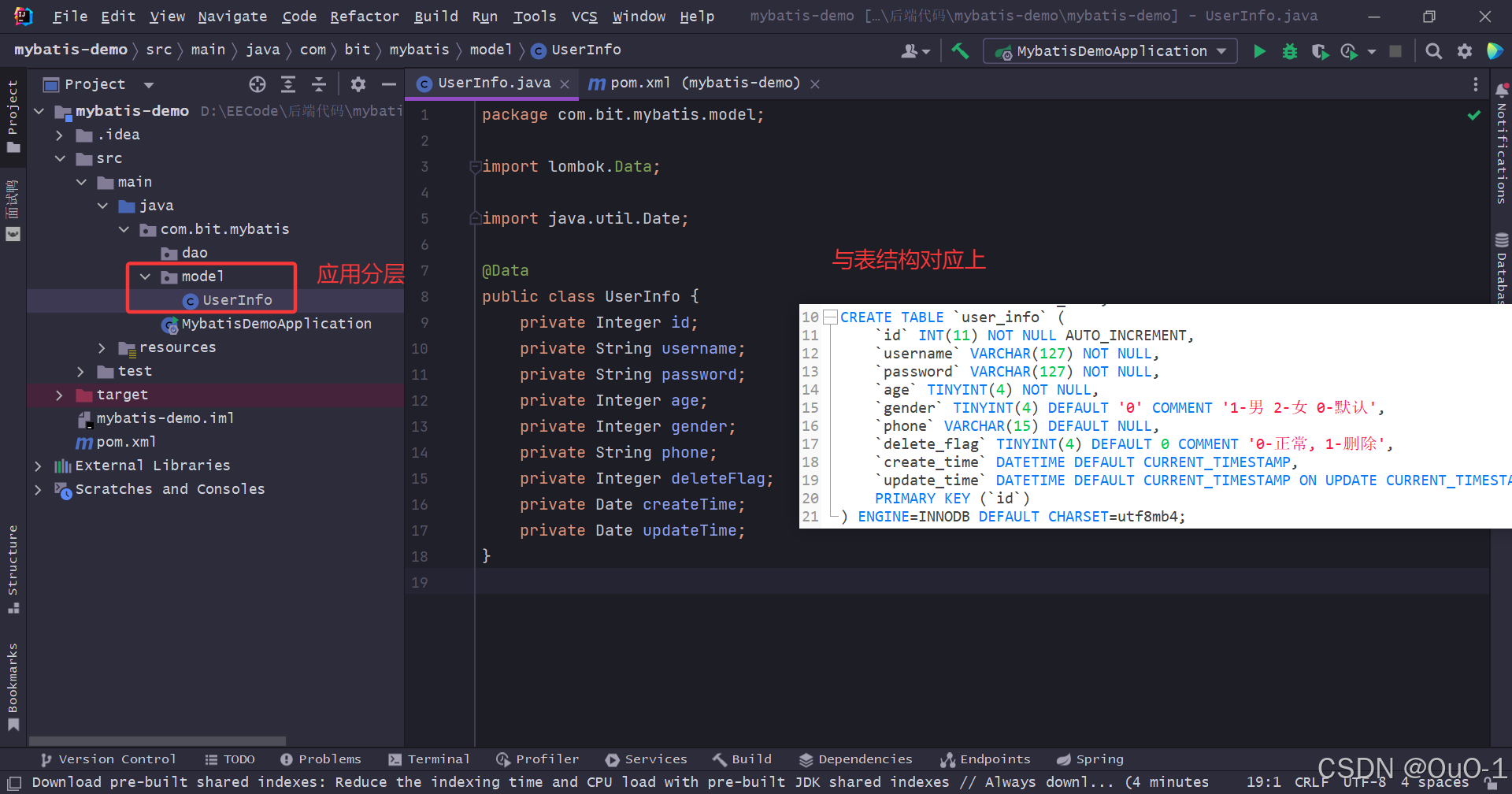The image size is (1512, 794).
Task: Close the pom.xml editor tab
Action: tap(815, 84)
